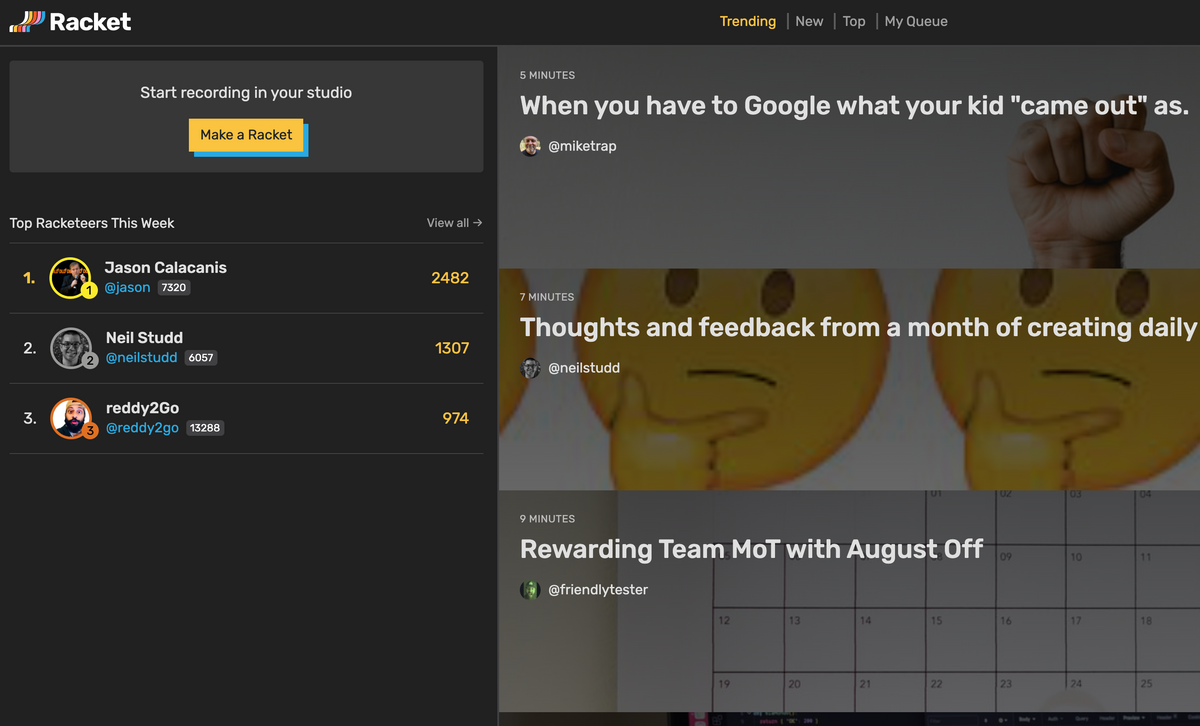1200x726 pixels.
Task: Follow the View all racketeers link
Action: [x=454, y=223]
